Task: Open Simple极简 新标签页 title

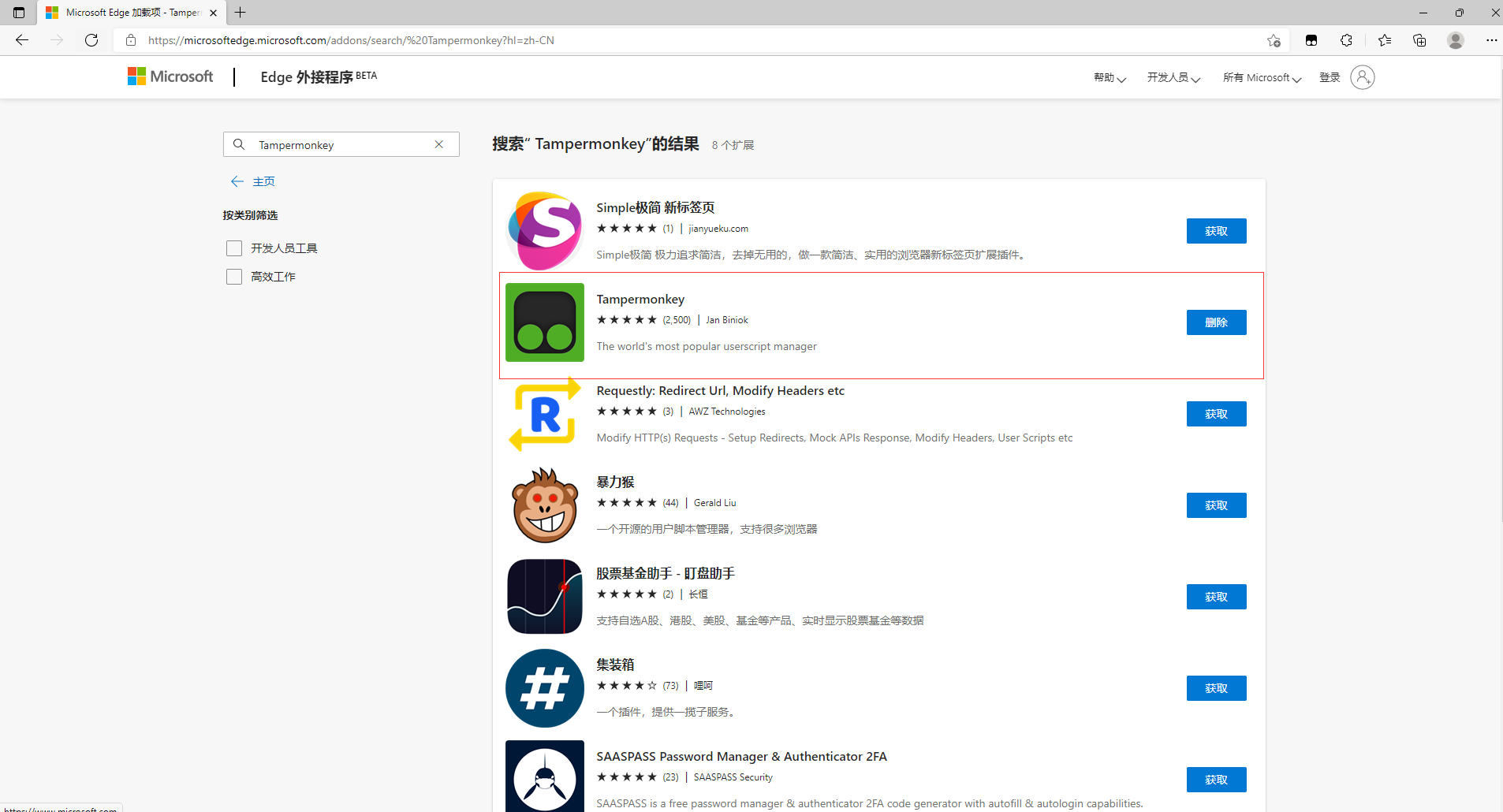Action: click(x=655, y=207)
